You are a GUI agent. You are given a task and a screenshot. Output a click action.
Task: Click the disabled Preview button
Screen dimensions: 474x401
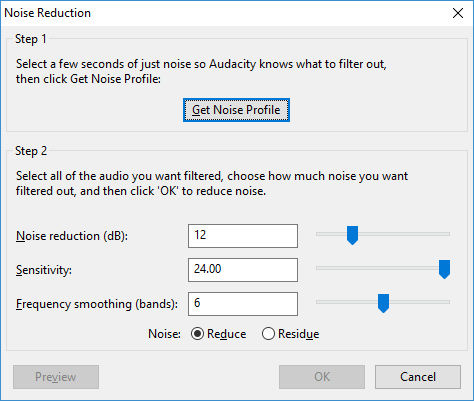[x=56, y=377]
